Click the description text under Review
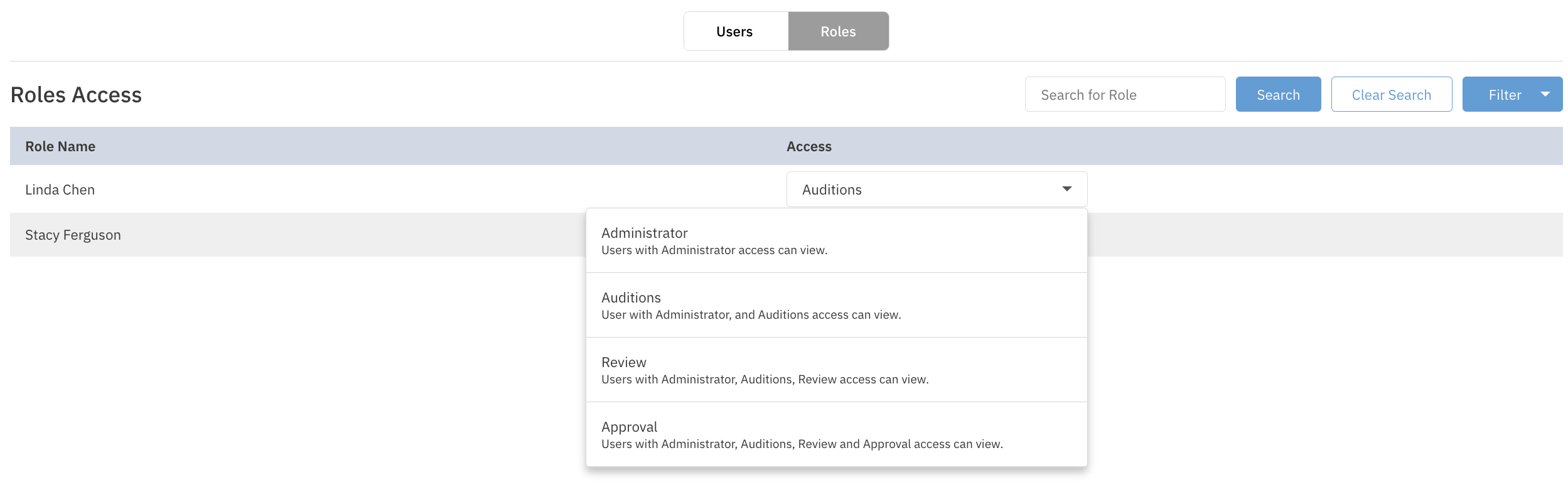 [x=765, y=380]
